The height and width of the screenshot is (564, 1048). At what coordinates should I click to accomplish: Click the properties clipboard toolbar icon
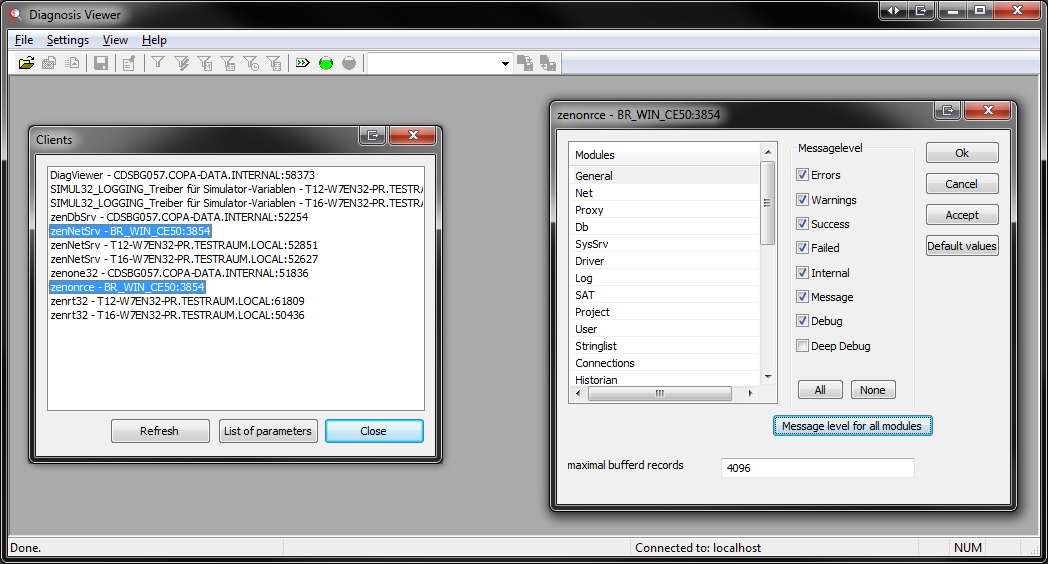pyautogui.click(x=129, y=63)
